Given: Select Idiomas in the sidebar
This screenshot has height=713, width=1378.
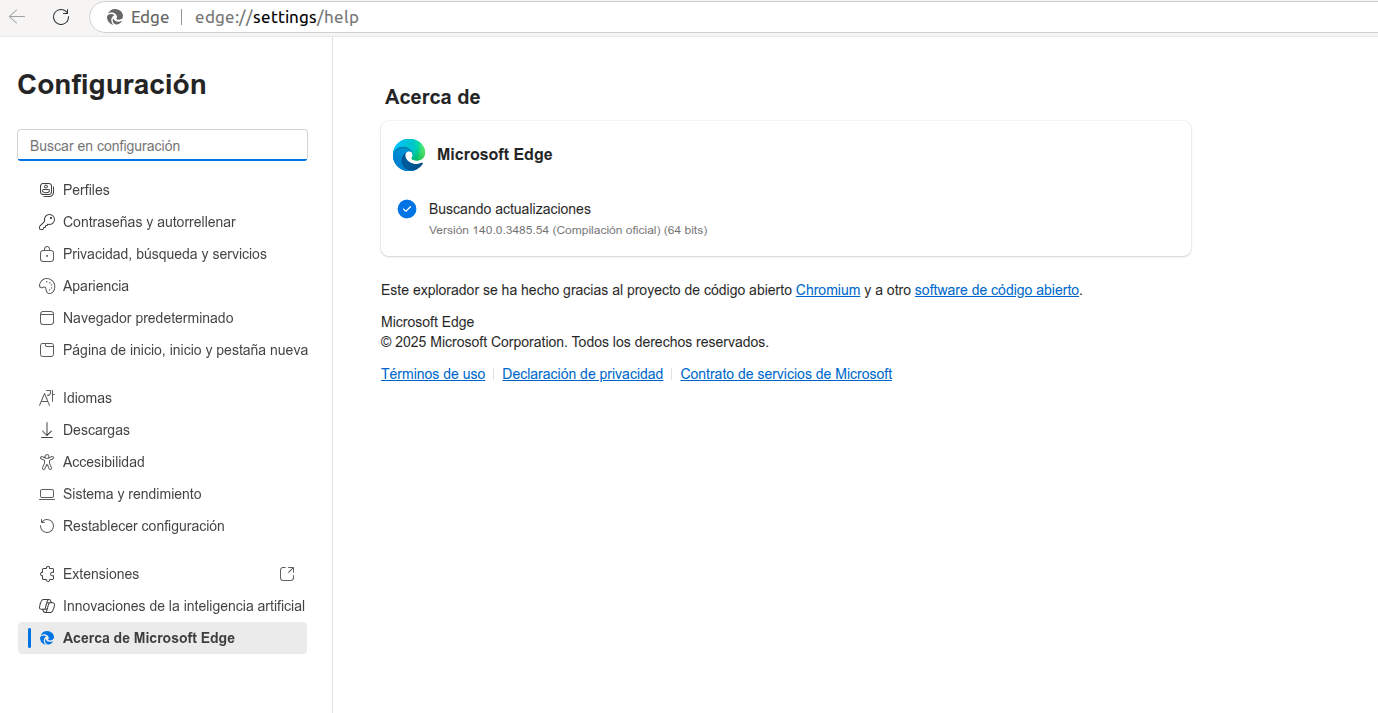Looking at the screenshot, I should [x=88, y=397].
